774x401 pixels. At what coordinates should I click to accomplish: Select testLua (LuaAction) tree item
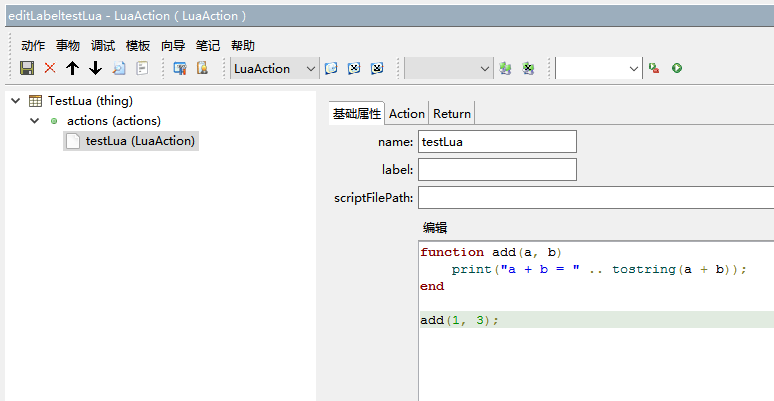[140, 141]
